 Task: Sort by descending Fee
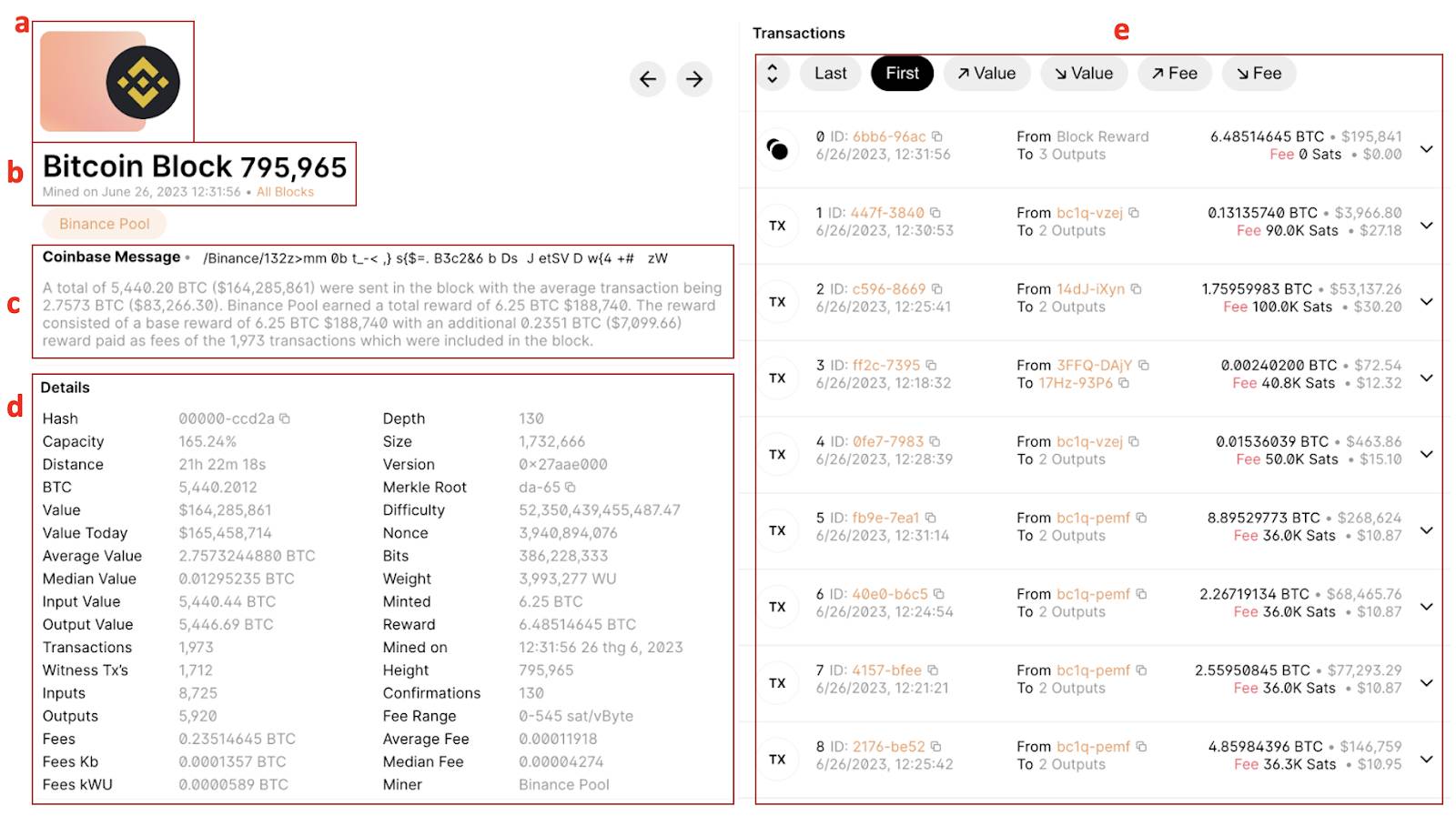1259,74
